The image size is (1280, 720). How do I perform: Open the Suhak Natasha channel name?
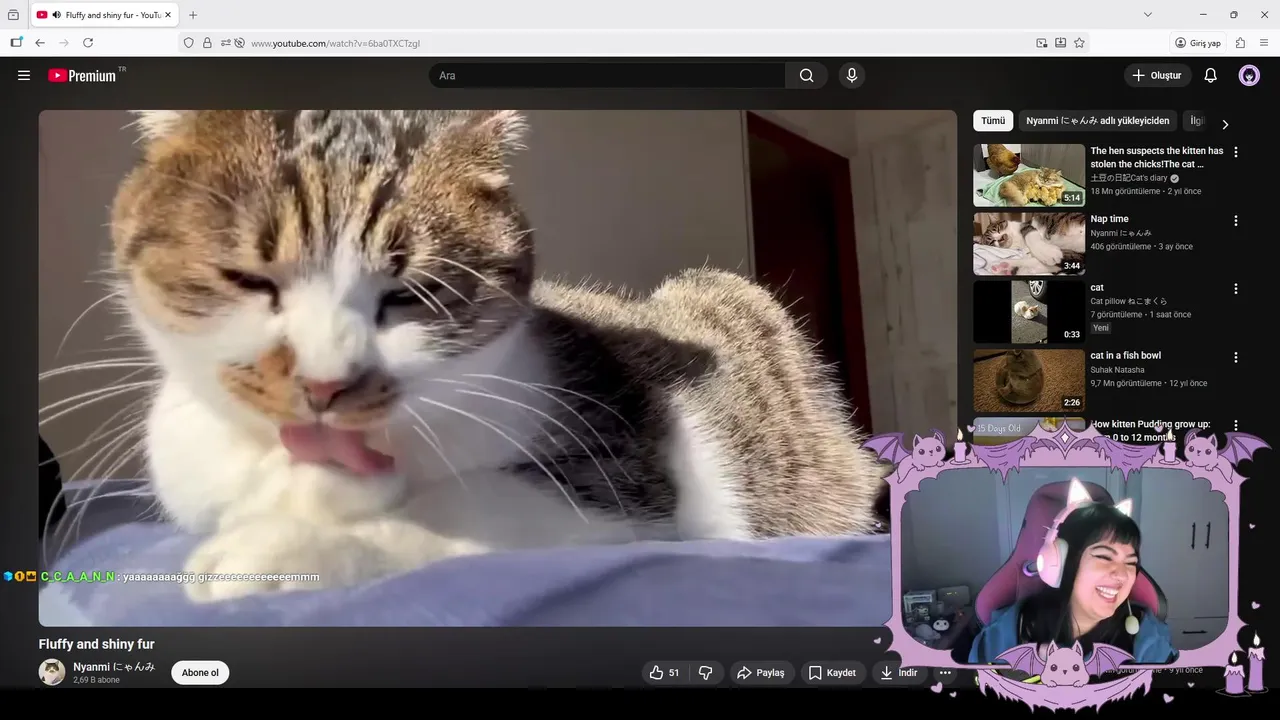(1117, 370)
